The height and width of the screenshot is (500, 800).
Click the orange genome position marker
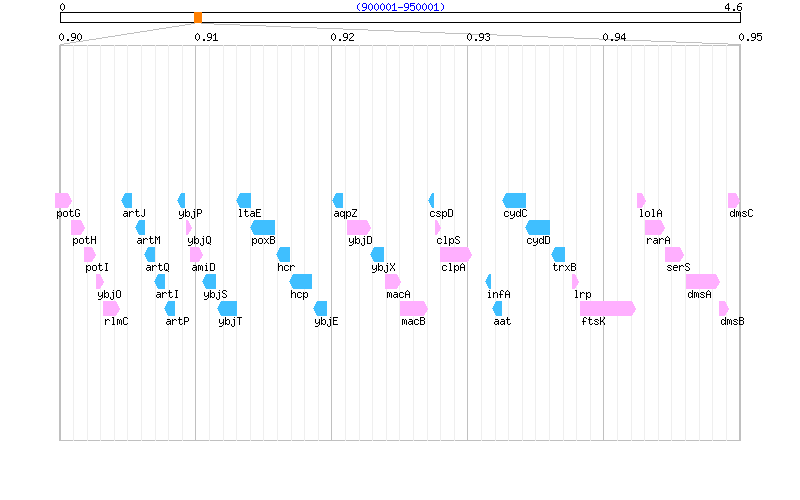(197, 18)
